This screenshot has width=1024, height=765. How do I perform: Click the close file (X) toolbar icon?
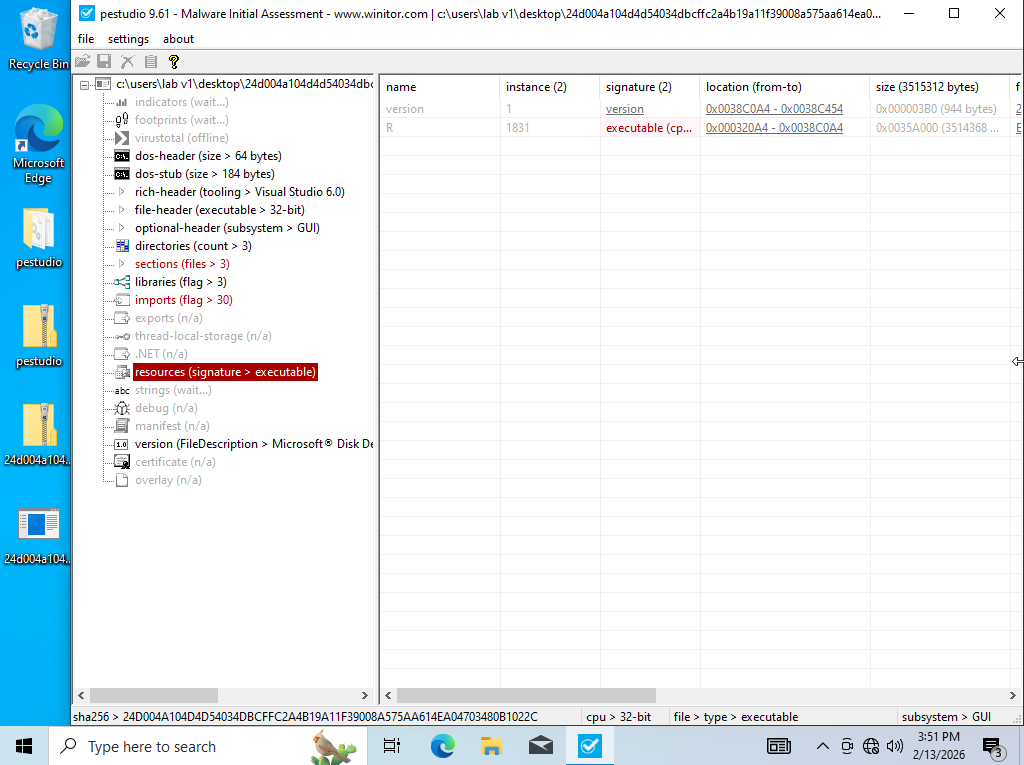tap(127, 61)
